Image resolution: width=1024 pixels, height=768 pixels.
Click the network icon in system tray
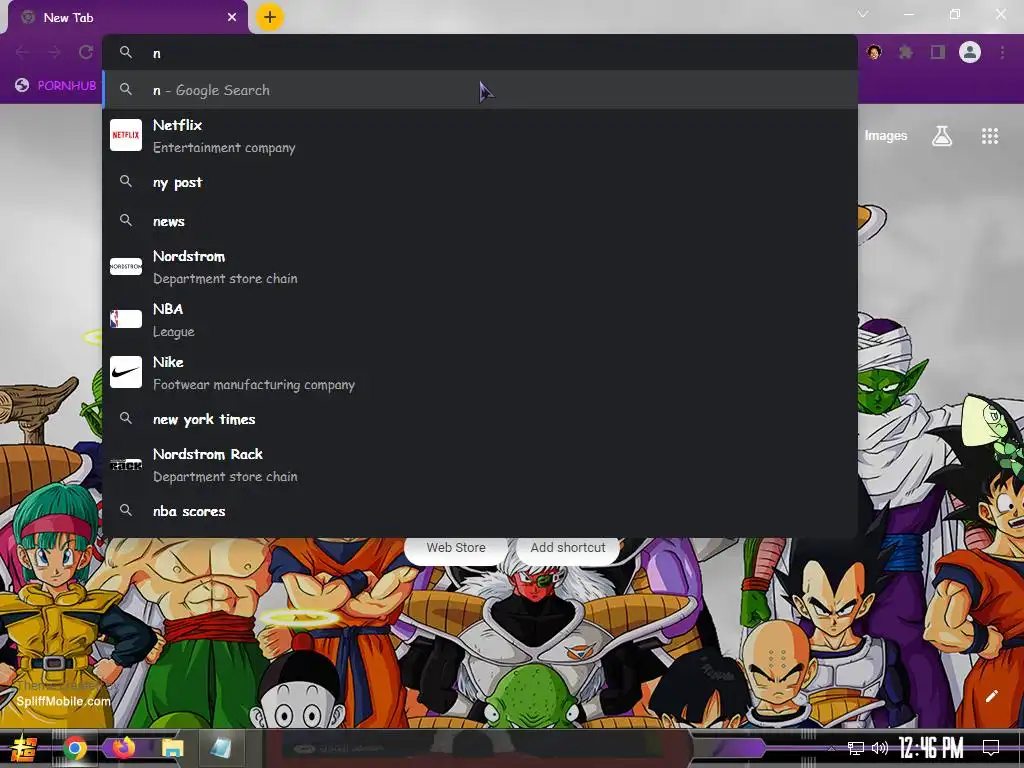pyautogui.click(x=856, y=748)
